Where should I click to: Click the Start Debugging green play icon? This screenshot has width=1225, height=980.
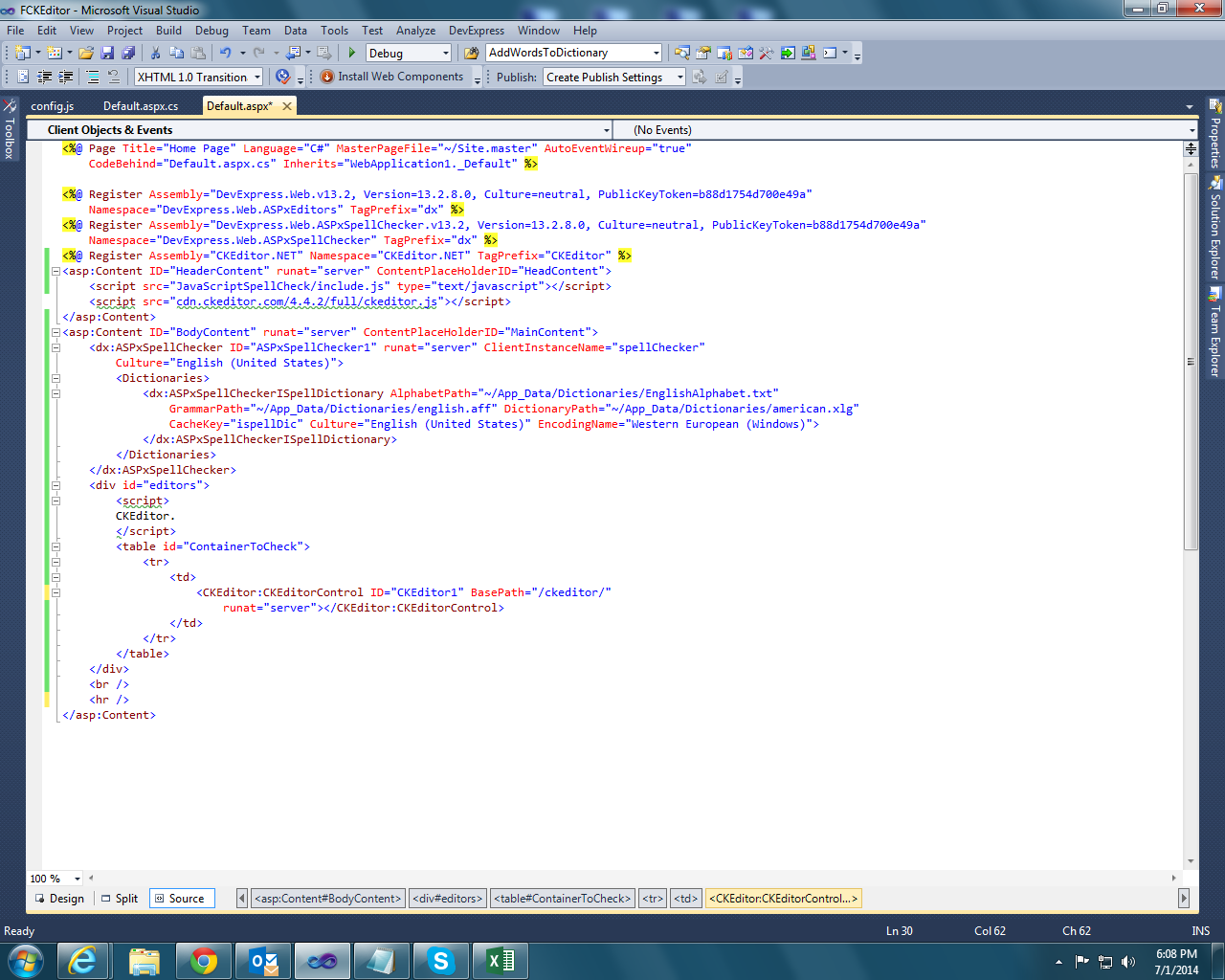pyautogui.click(x=352, y=54)
